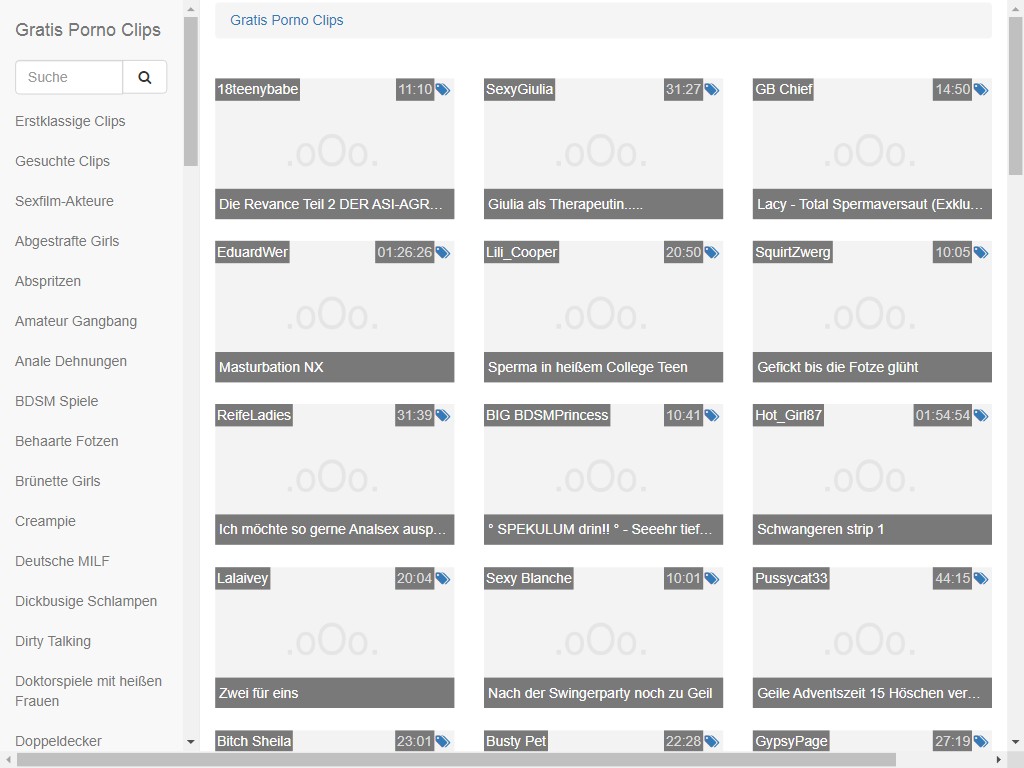Click tag icon on GB Chief clip
The height and width of the screenshot is (768, 1024).
[981, 90]
